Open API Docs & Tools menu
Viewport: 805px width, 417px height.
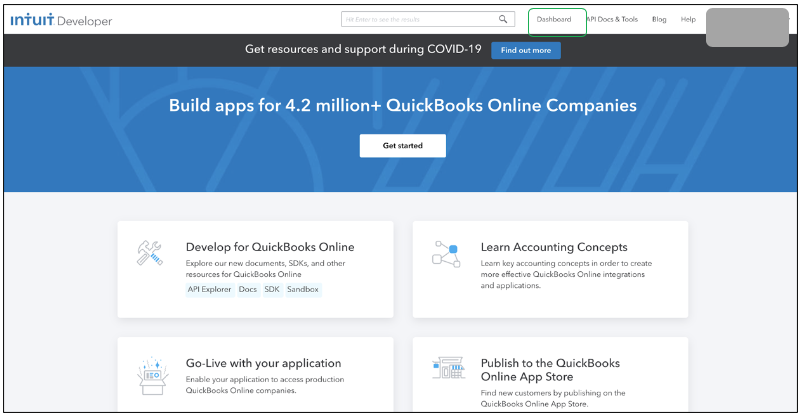pos(612,19)
